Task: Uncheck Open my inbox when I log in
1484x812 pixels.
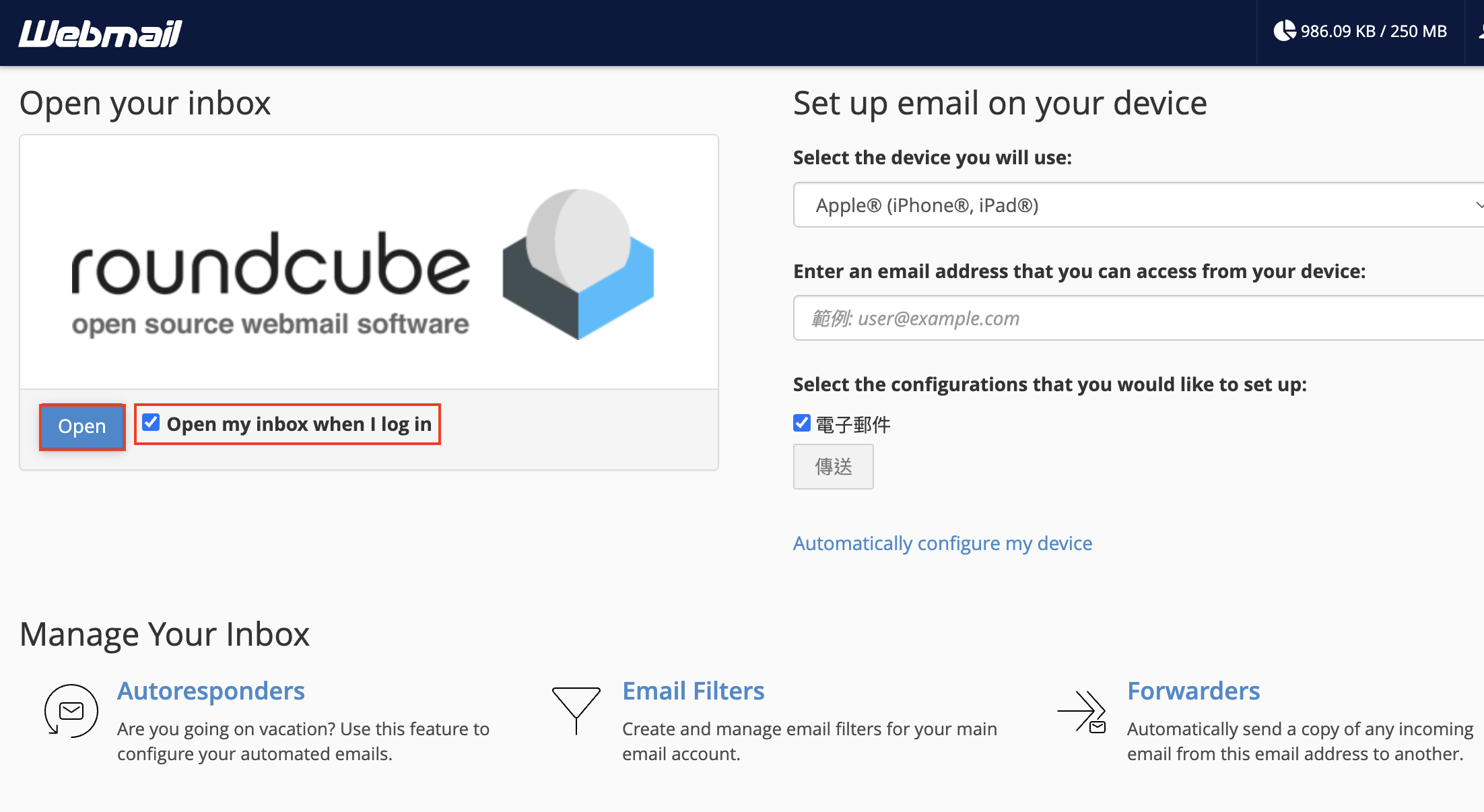Action: pos(151,423)
